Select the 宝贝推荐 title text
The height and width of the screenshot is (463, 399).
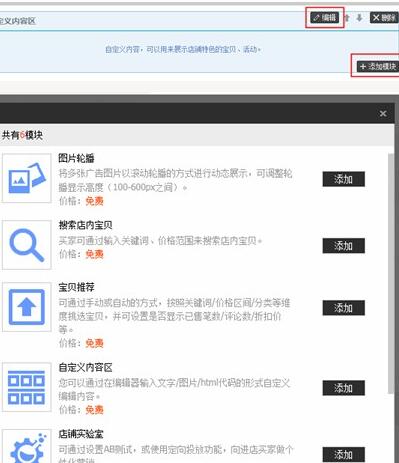[x=76, y=287]
